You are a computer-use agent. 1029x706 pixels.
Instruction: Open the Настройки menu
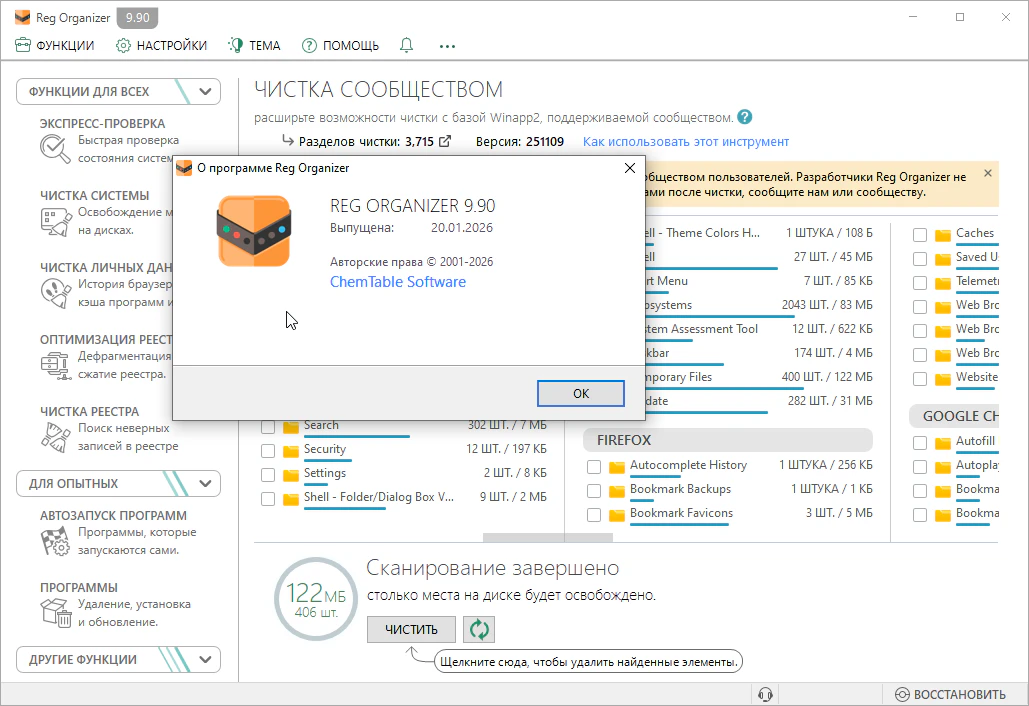(x=161, y=45)
